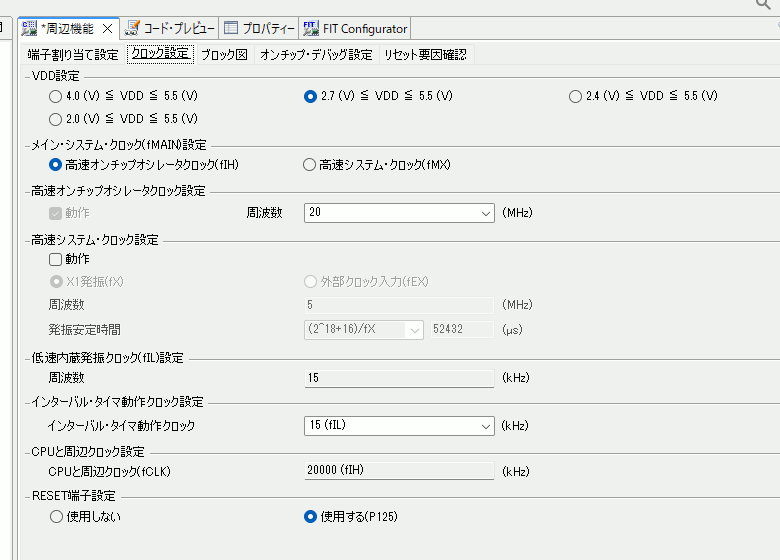Go to オンチップ・デバッグ設定 tab

click(316, 54)
